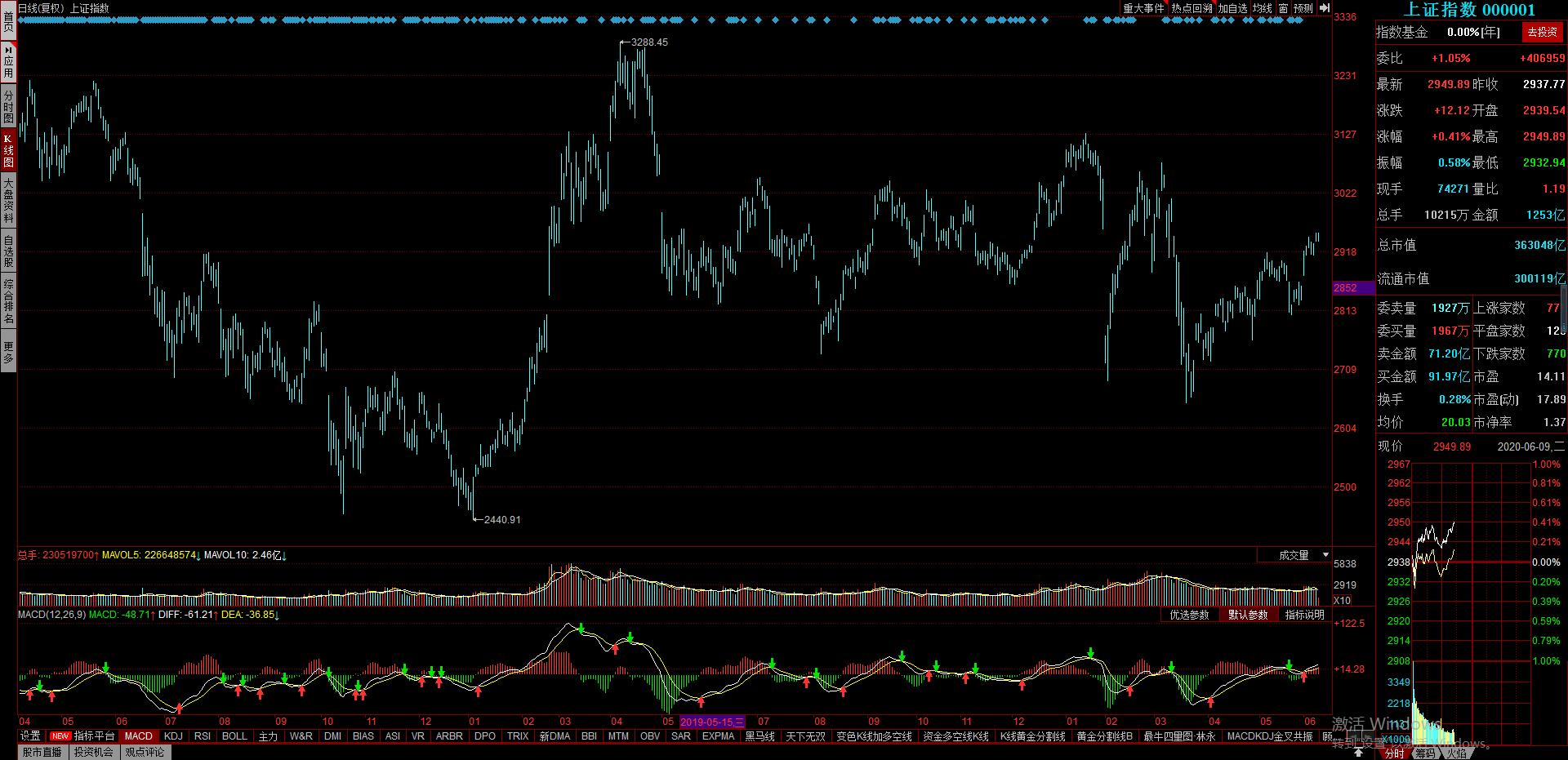The width and height of the screenshot is (1568, 760).
Task: Toggle the 均线 moving average display
Action: click(1263, 8)
